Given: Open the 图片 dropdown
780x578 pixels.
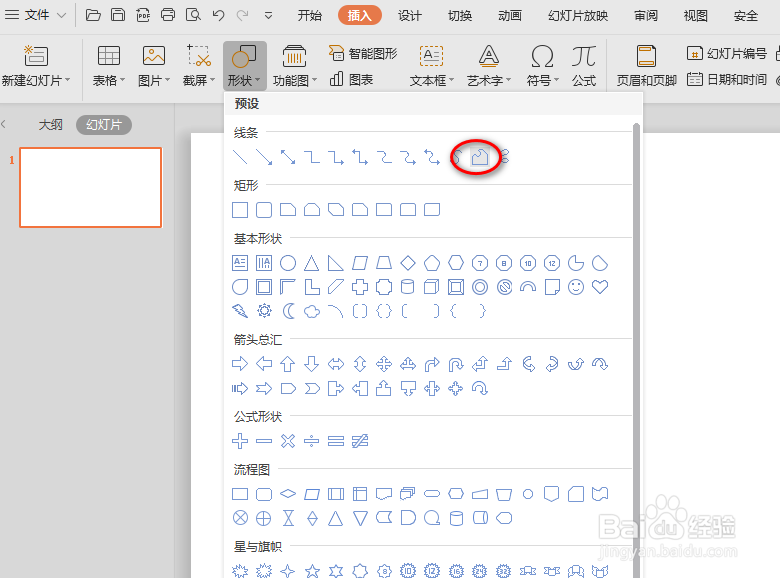Looking at the screenshot, I should [154, 66].
